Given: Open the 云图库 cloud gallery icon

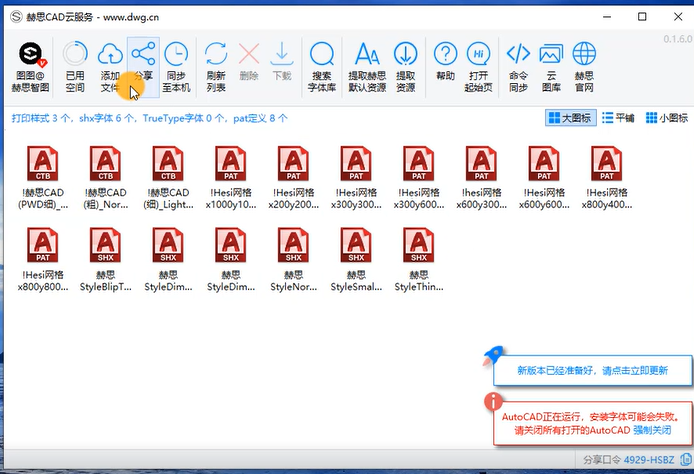Looking at the screenshot, I should coord(551,66).
